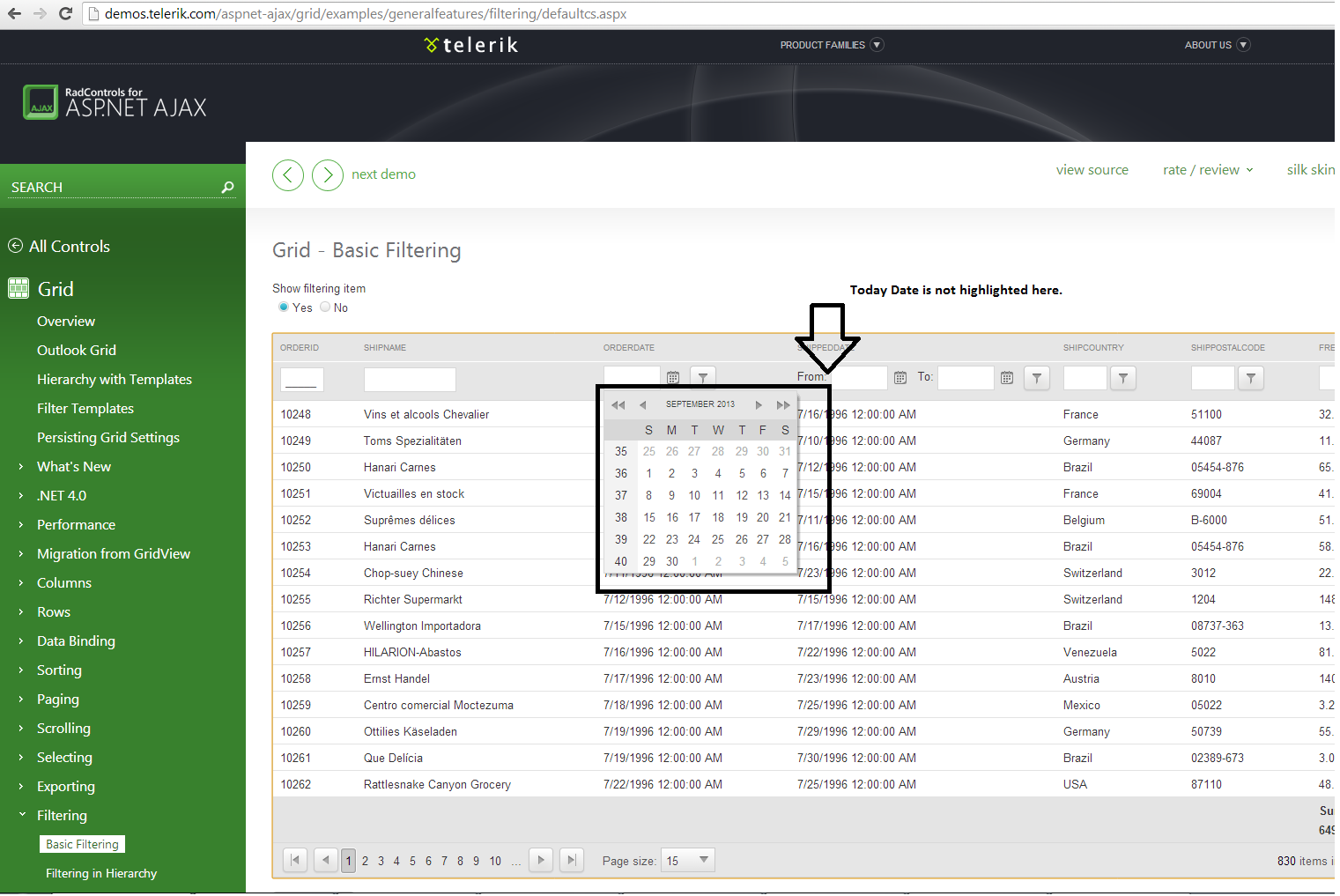This screenshot has width=1340, height=896.
Task: Click the Telerik logo in the header
Action: 471,45
